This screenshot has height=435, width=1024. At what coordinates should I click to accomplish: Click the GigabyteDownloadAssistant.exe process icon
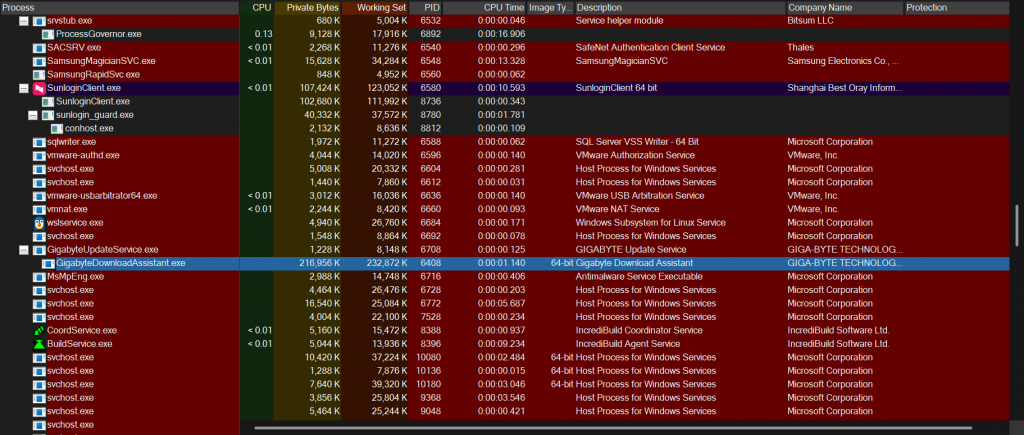point(48,263)
